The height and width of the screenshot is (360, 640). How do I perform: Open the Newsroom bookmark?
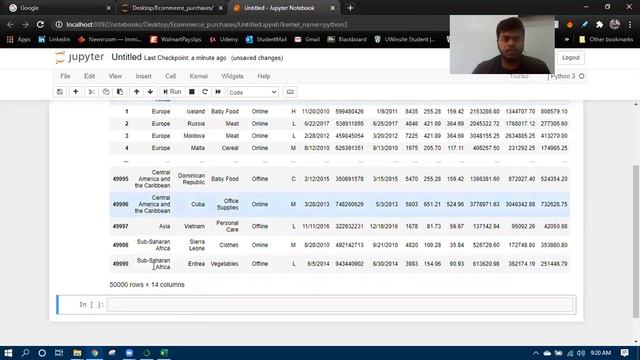tap(109, 39)
